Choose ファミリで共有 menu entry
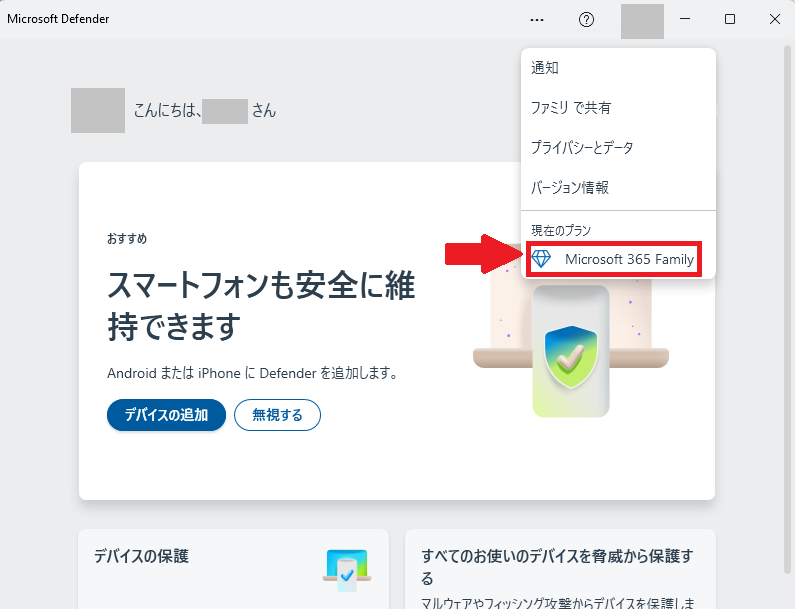Viewport: 795px width, 609px height. [x=618, y=108]
